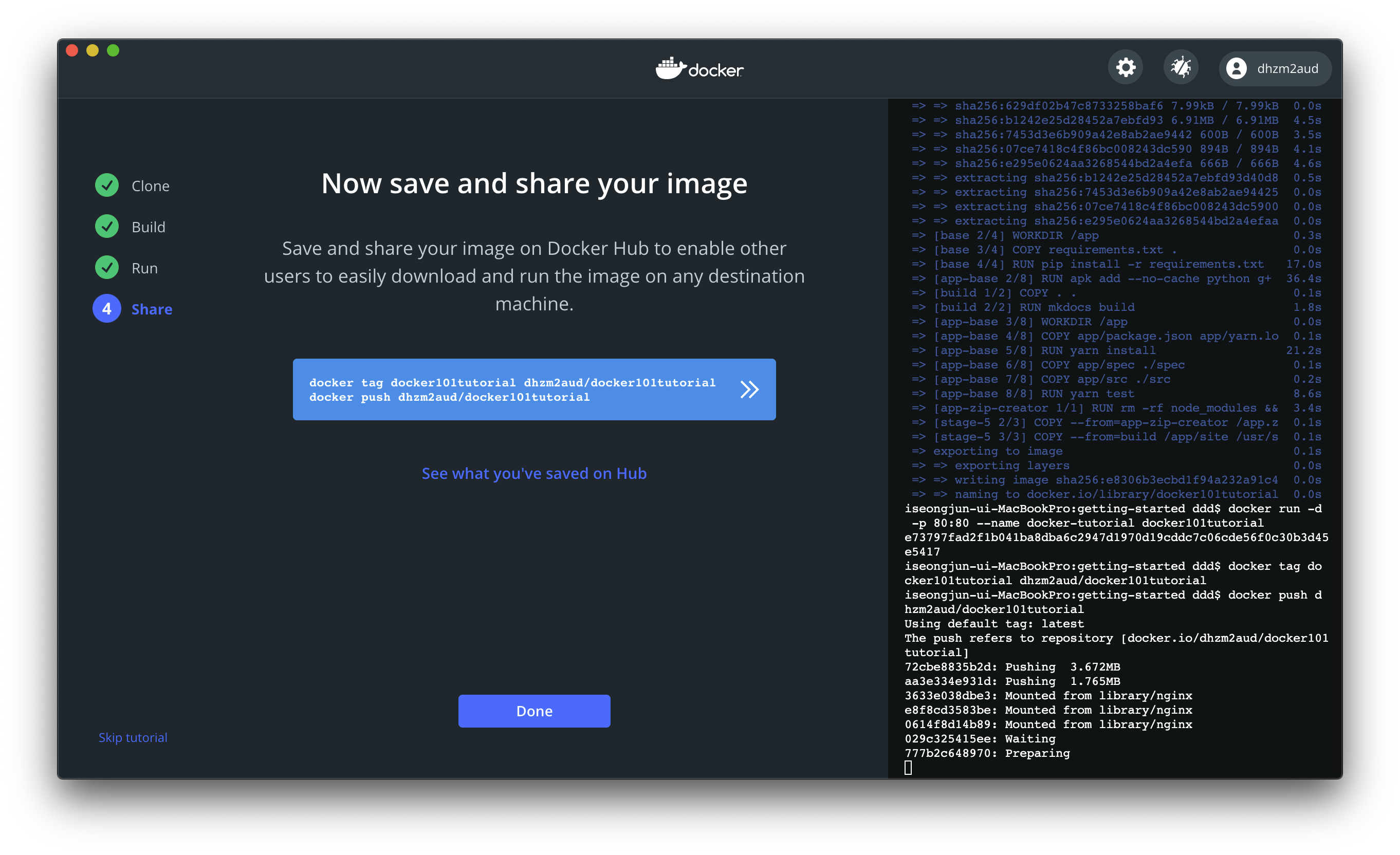Click the user account icon
Image resolution: width=1400 pixels, height=855 pixels.
tap(1233, 68)
